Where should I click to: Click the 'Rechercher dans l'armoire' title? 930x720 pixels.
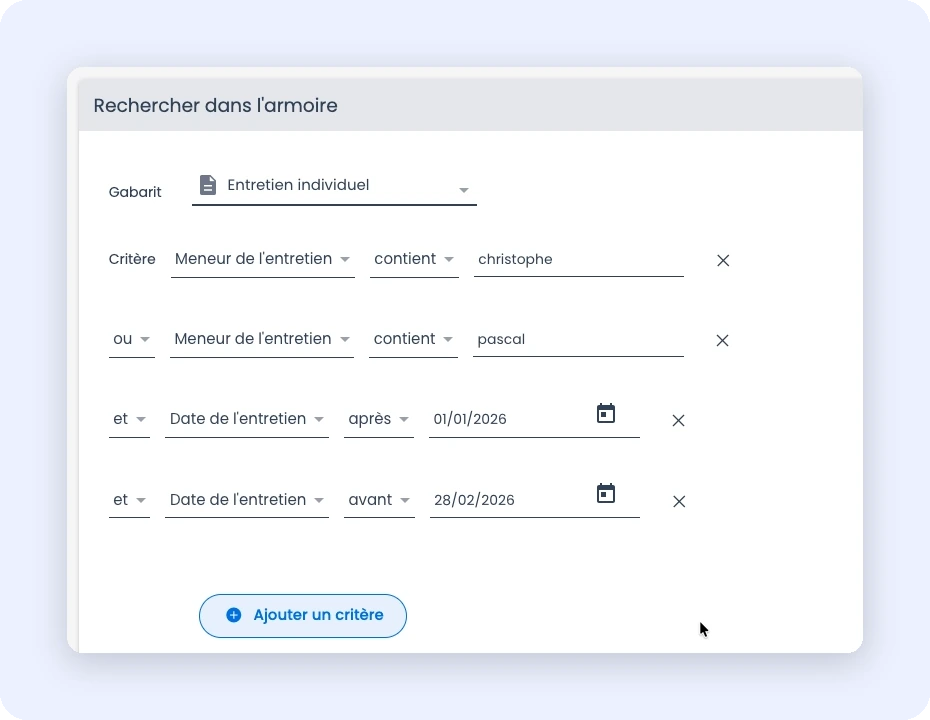[215, 106]
